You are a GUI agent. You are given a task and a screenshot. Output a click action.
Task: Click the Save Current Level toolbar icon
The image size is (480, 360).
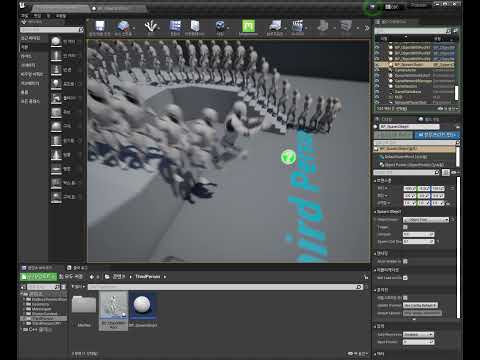coord(100,26)
